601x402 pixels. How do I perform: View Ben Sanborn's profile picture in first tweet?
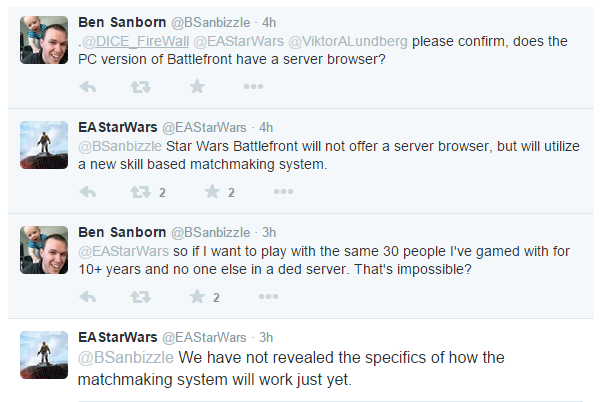[44, 40]
